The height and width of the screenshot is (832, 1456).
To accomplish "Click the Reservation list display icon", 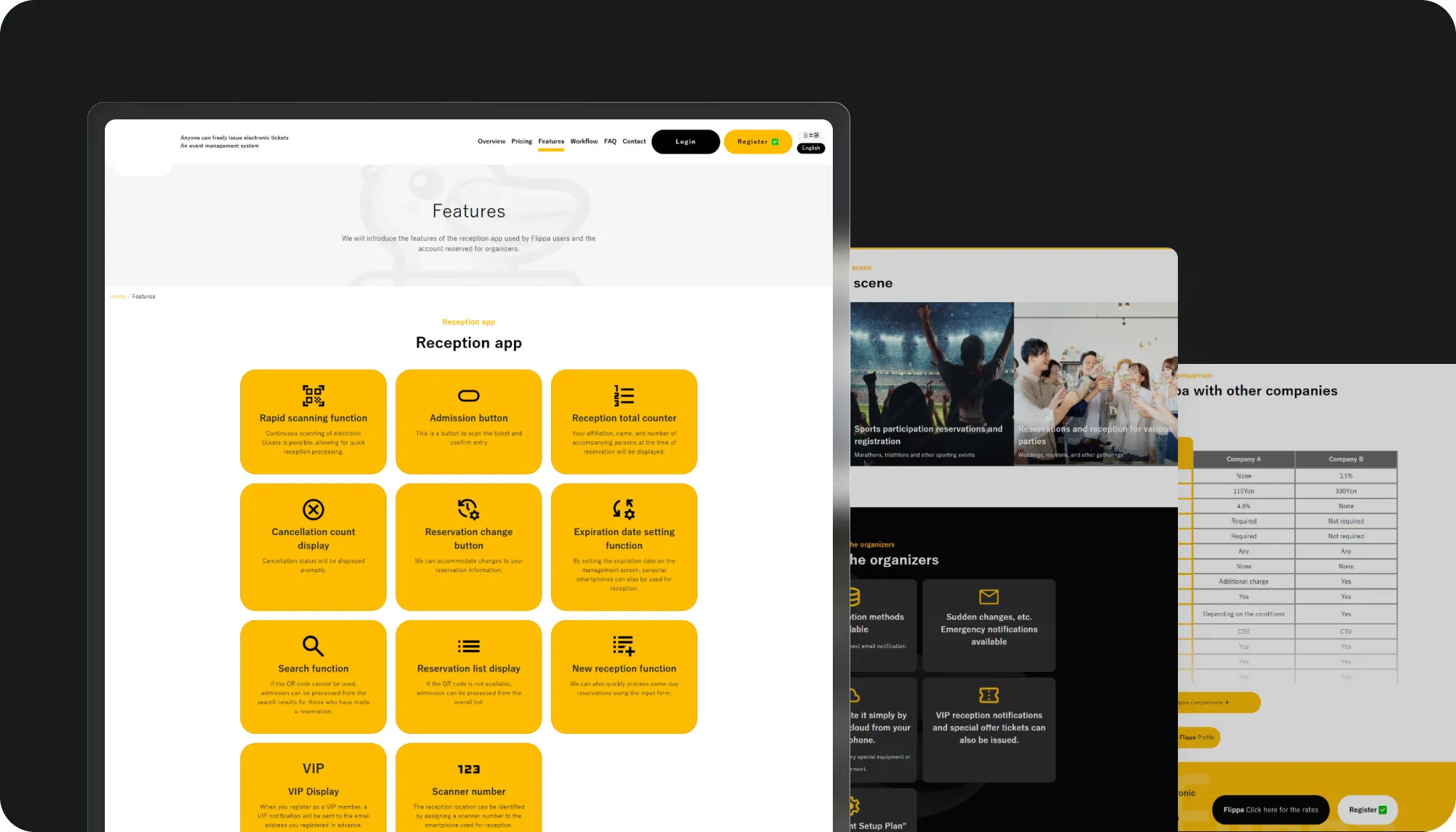I will pos(468,646).
